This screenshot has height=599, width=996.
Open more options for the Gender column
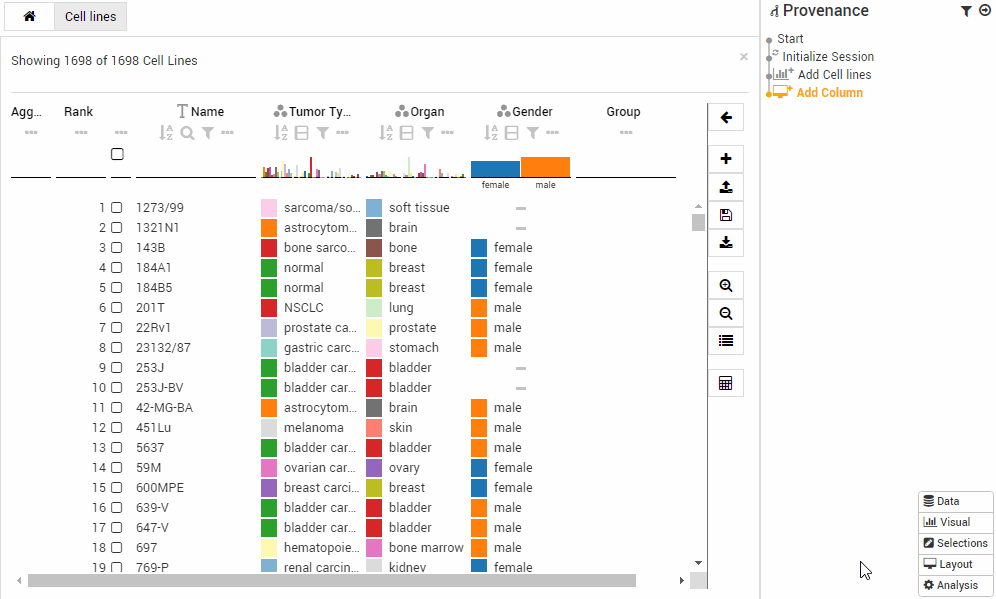click(x=553, y=131)
